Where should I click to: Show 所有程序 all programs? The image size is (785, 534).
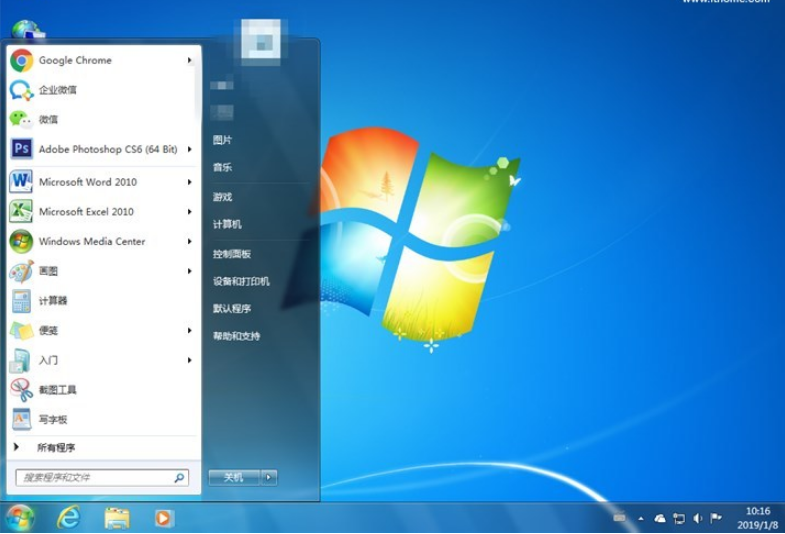tap(56, 447)
